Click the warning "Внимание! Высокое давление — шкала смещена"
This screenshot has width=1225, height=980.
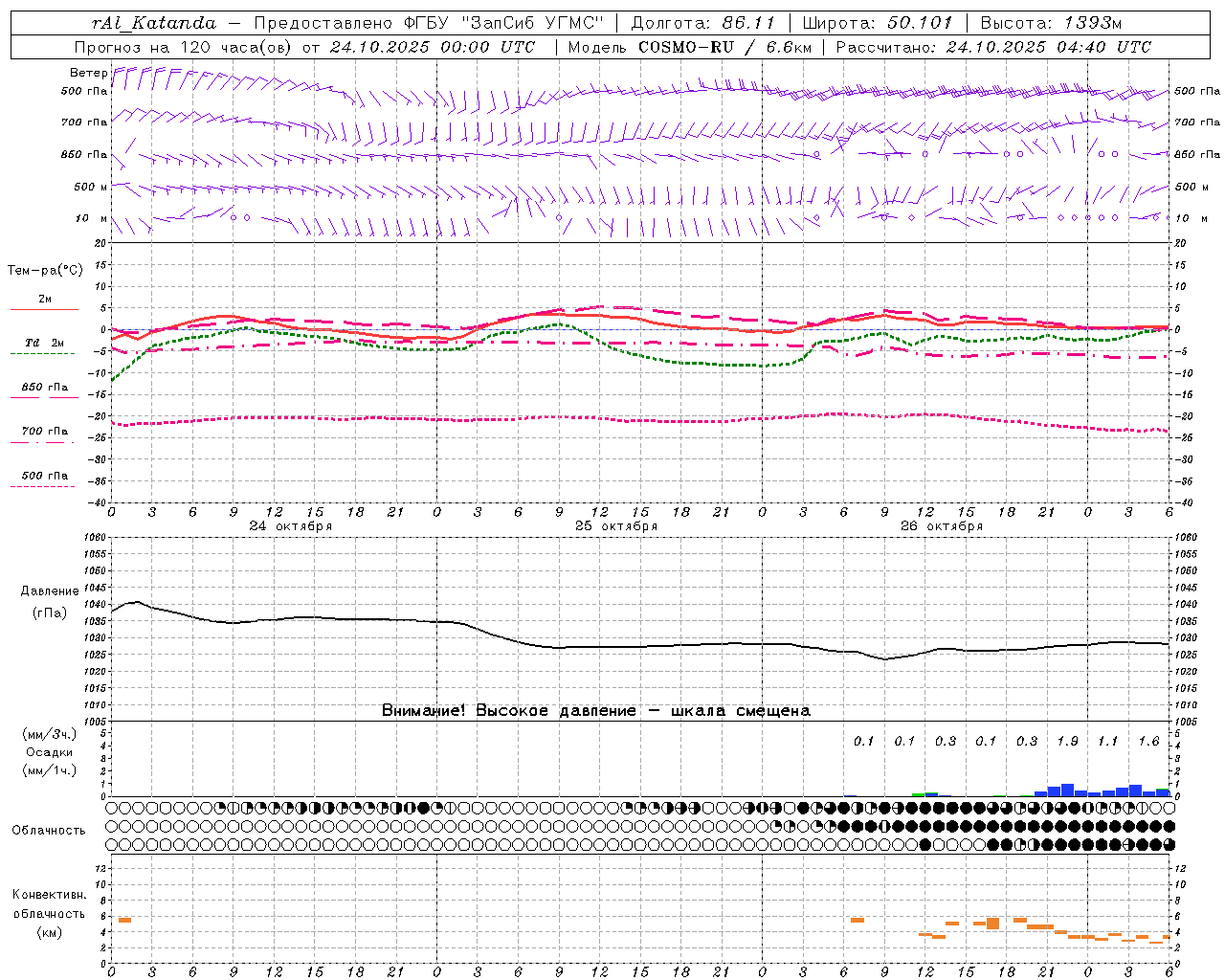[x=596, y=711]
